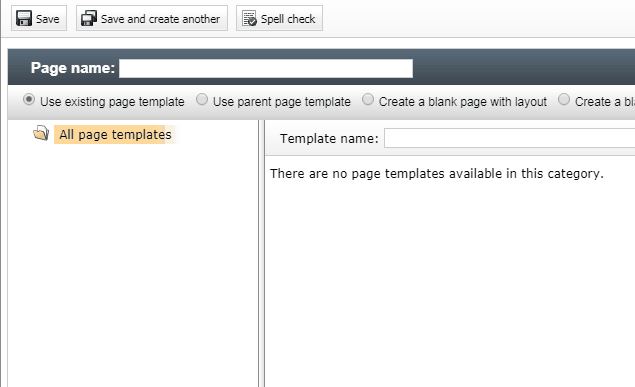Click the folder icon beside All page templates
Viewport: 635px width, 387px height.
coord(41,133)
